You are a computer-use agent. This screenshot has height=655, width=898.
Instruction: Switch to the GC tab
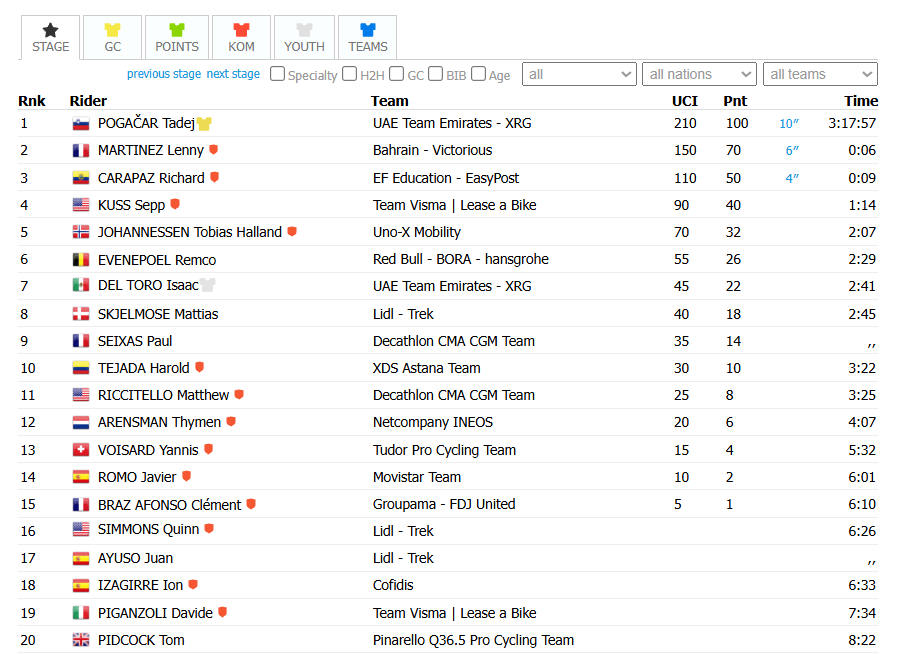(x=113, y=38)
